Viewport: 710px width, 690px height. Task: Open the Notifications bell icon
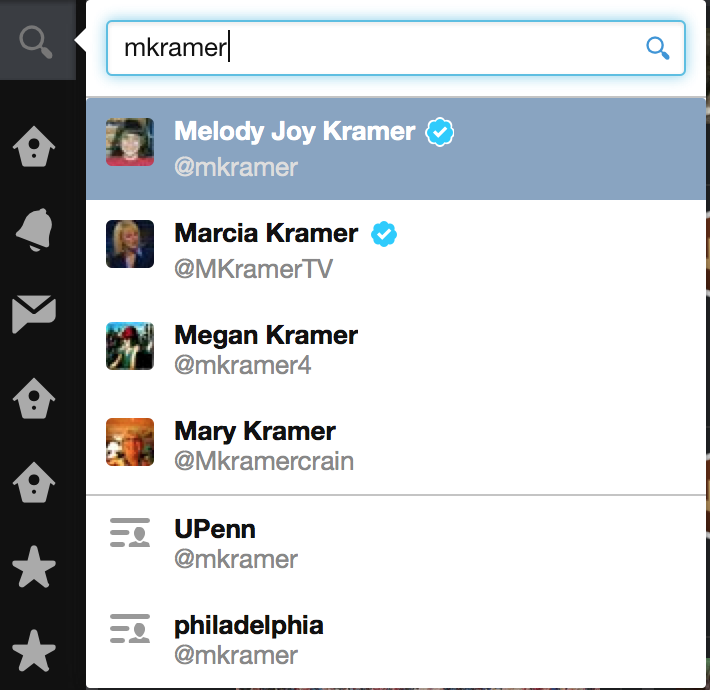(x=34, y=230)
